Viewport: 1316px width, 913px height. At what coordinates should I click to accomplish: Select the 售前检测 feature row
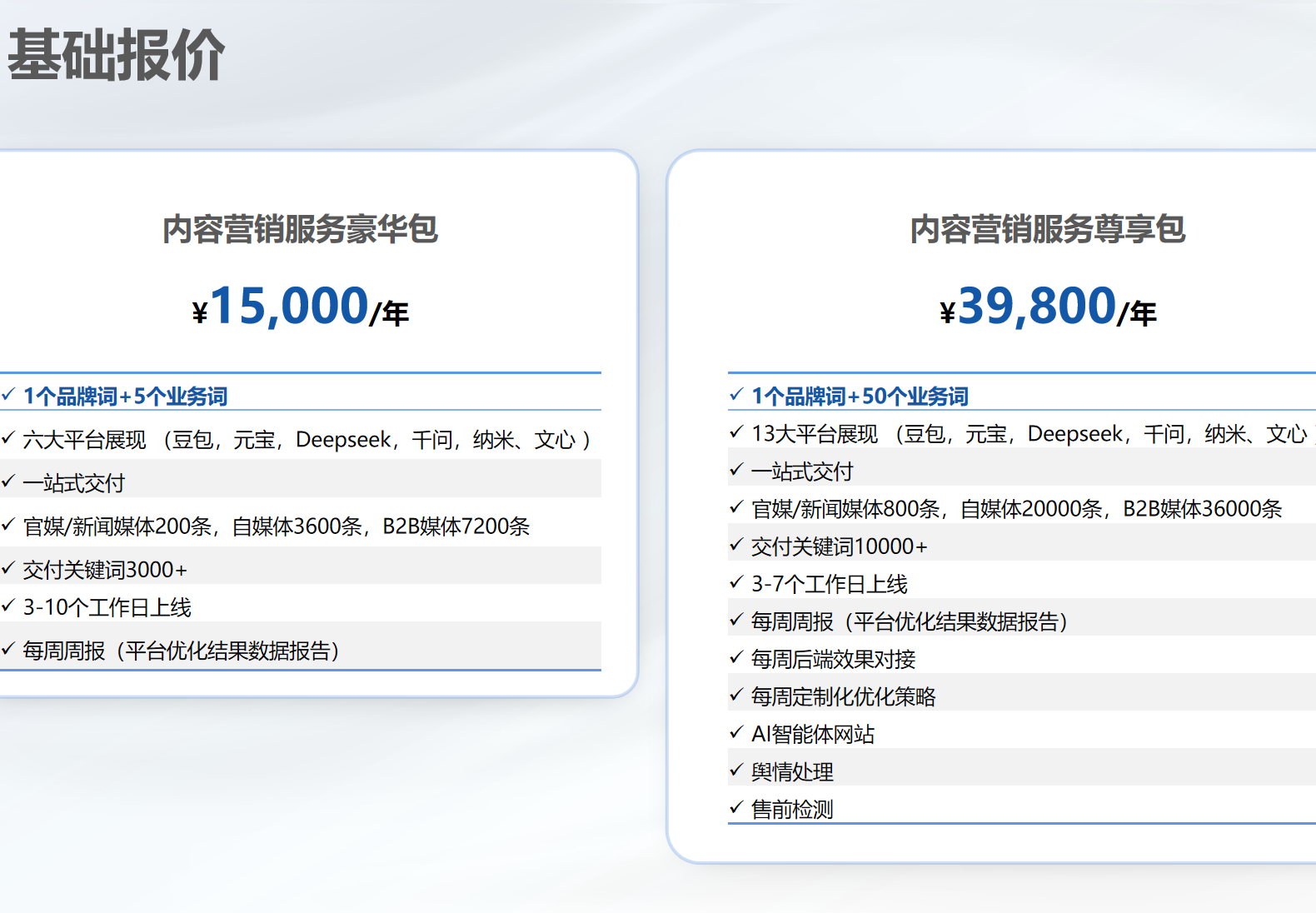(x=1022, y=808)
